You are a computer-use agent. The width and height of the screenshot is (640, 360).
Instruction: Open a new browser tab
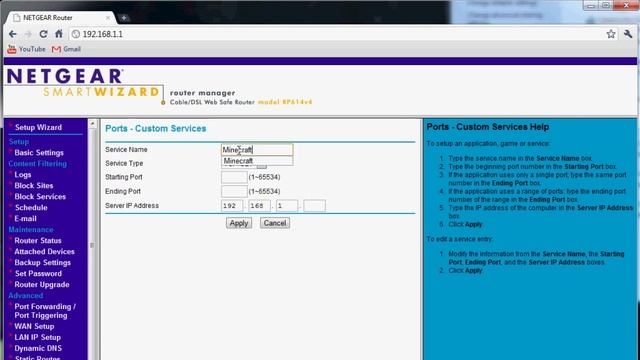[x=124, y=18]
